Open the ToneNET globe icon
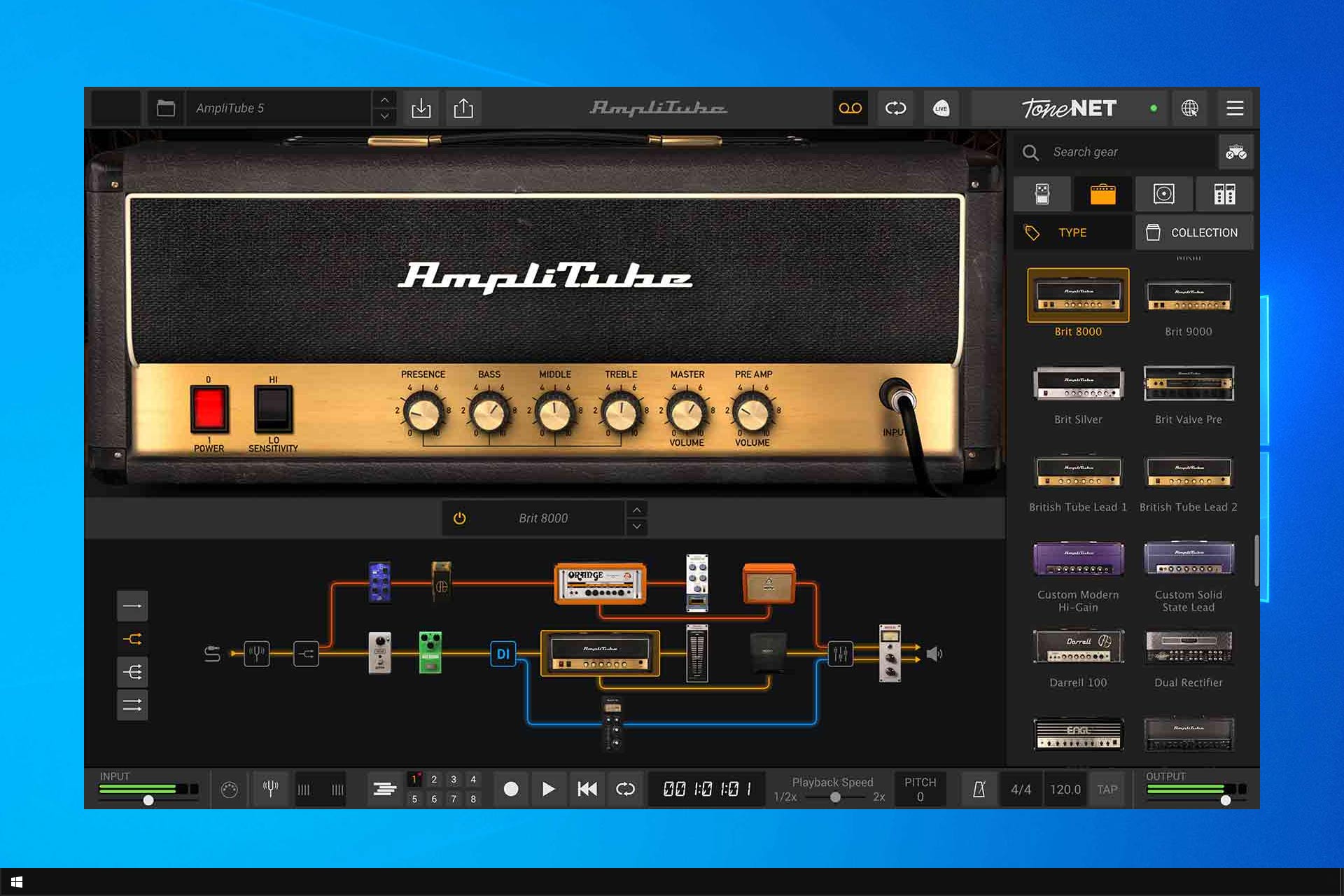This screenshot has height=896, width=1344. [x=1189, y=108]
